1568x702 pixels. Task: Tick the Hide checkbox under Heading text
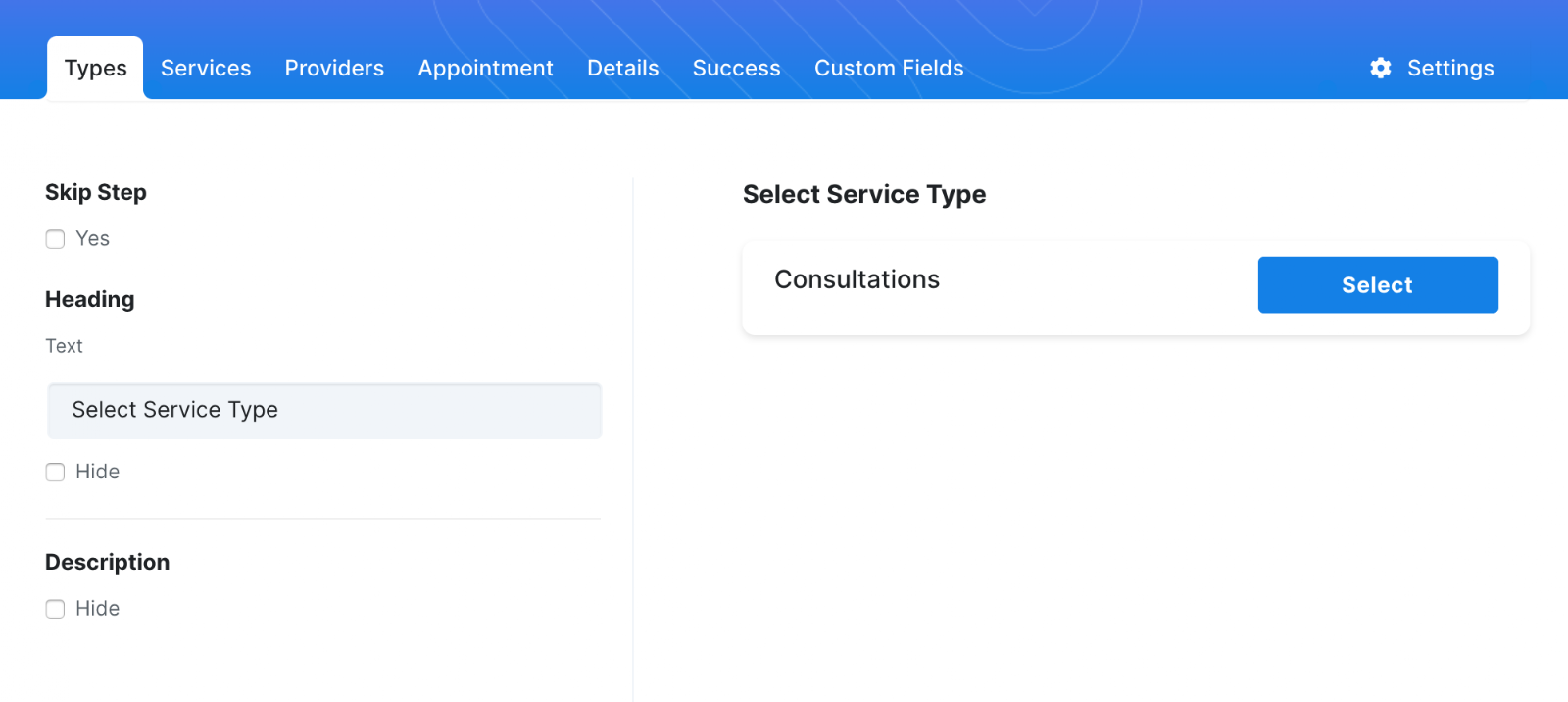(x=55, y=473)
